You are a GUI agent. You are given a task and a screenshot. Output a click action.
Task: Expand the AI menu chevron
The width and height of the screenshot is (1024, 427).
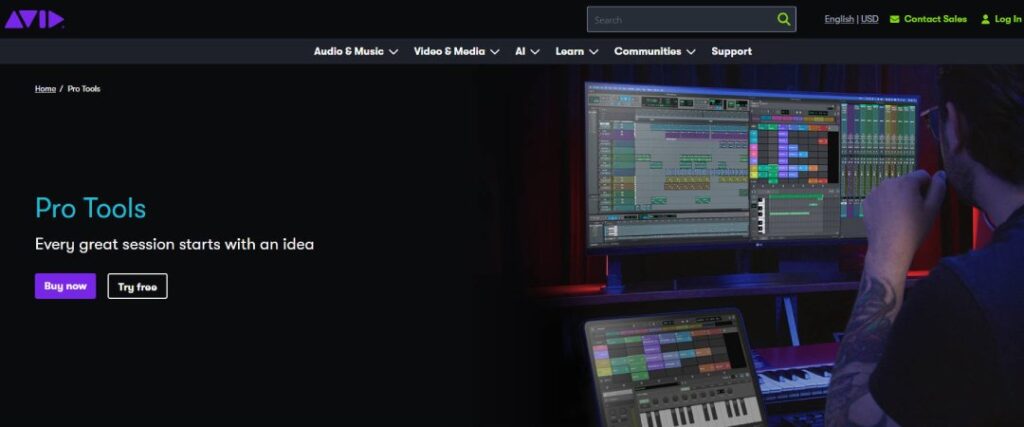coord(535,52)
